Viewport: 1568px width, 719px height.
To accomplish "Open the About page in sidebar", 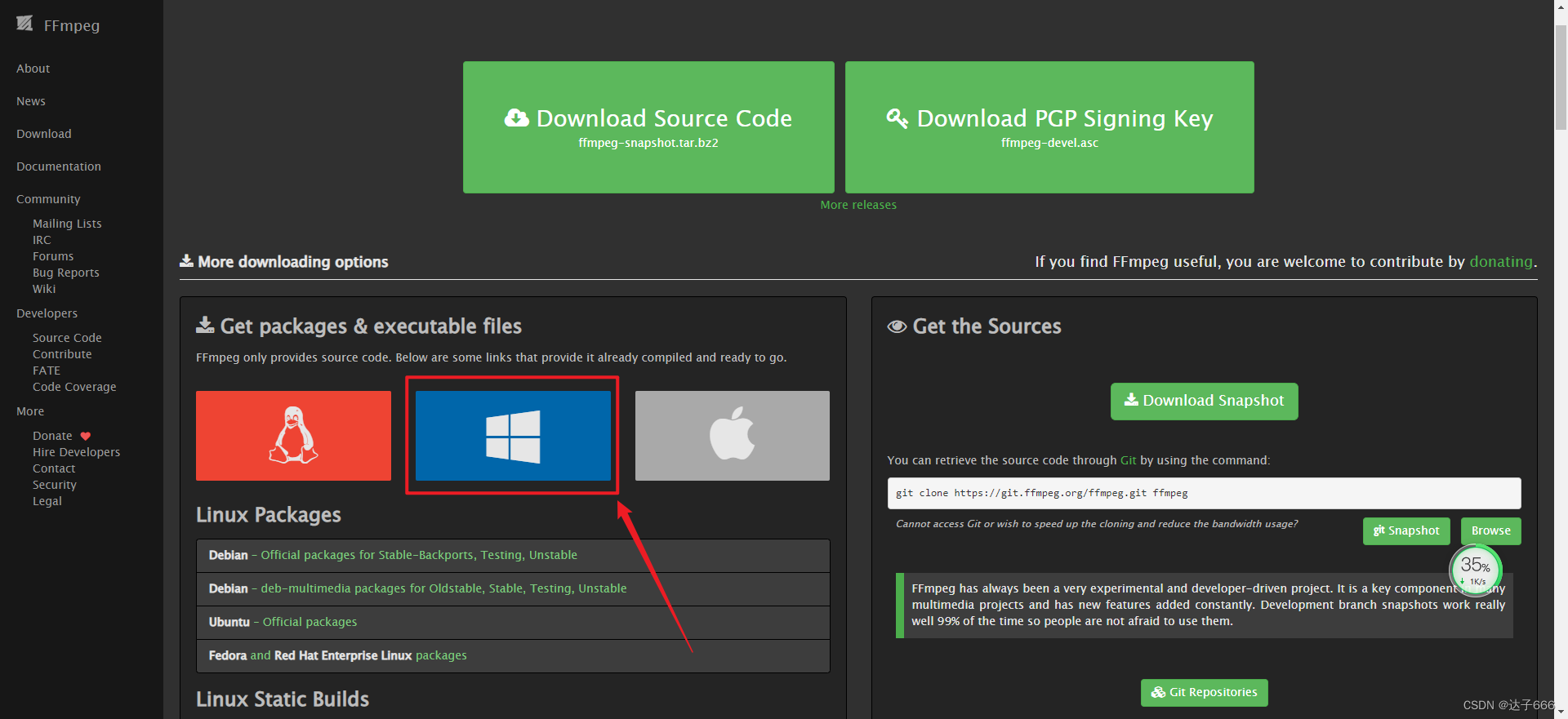I will point(33,69).
